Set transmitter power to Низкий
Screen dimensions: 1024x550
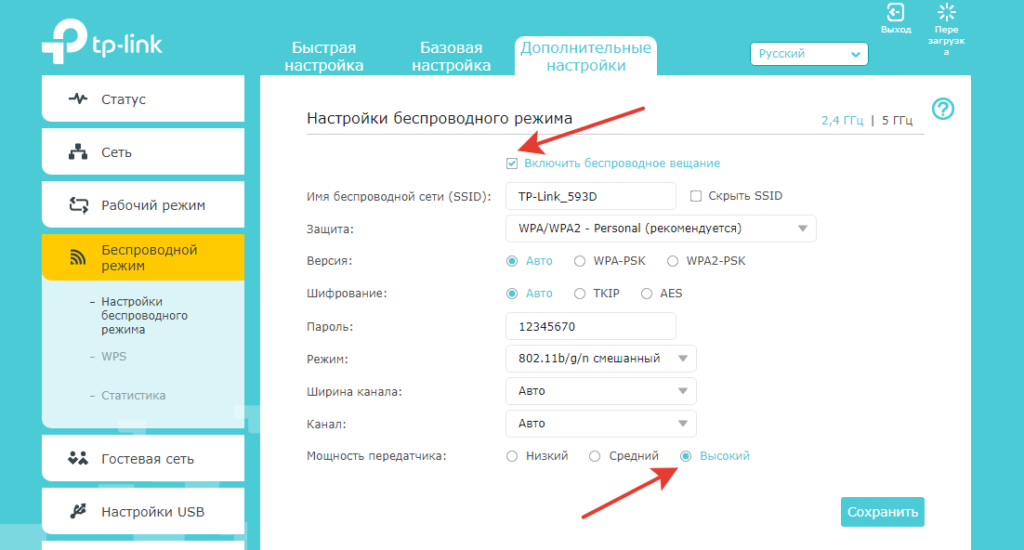pos(512,456)
